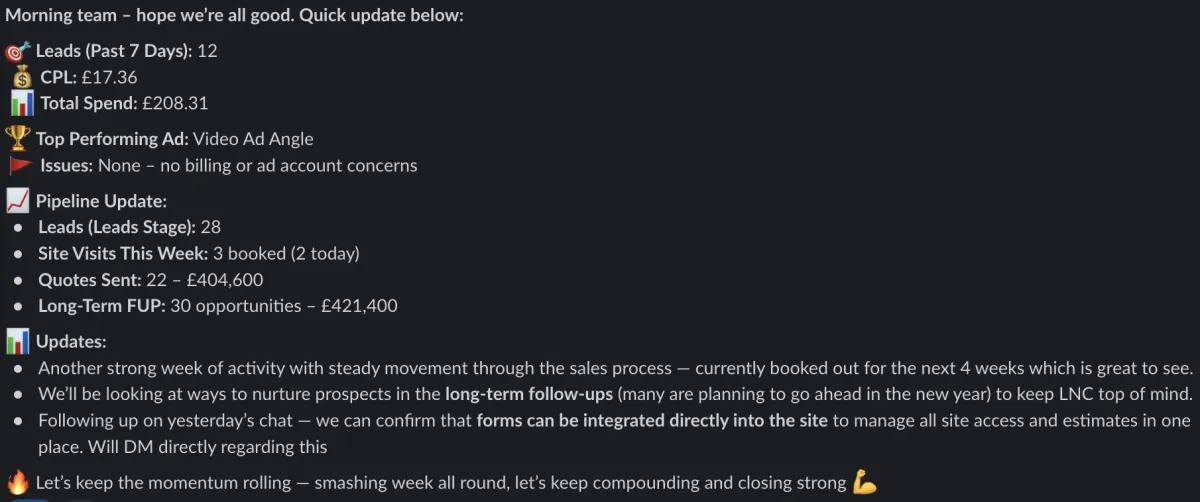Click the rising chart emoji beside Pipeline Update
The width and height of the screenshot is (1200, 502).
[18, 201]
